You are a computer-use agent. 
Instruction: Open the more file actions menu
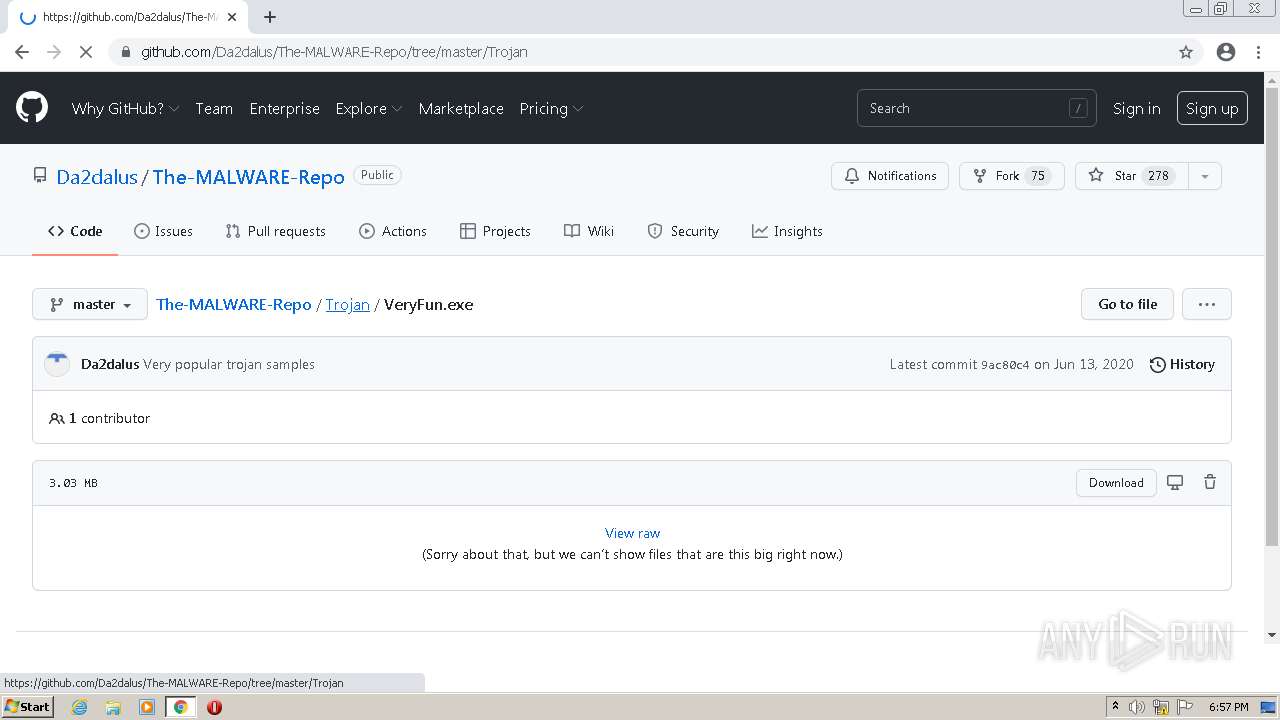click(1207, 304)
